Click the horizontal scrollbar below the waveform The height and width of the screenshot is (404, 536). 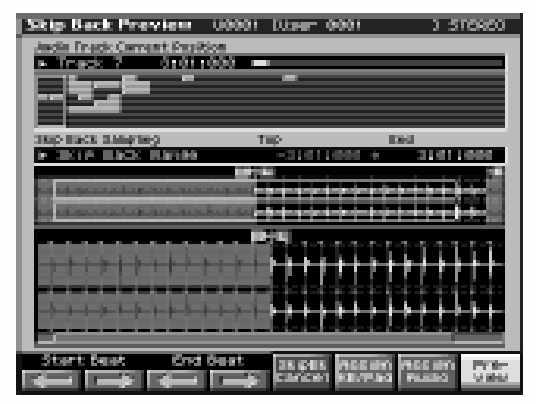[x=270, y=338]
